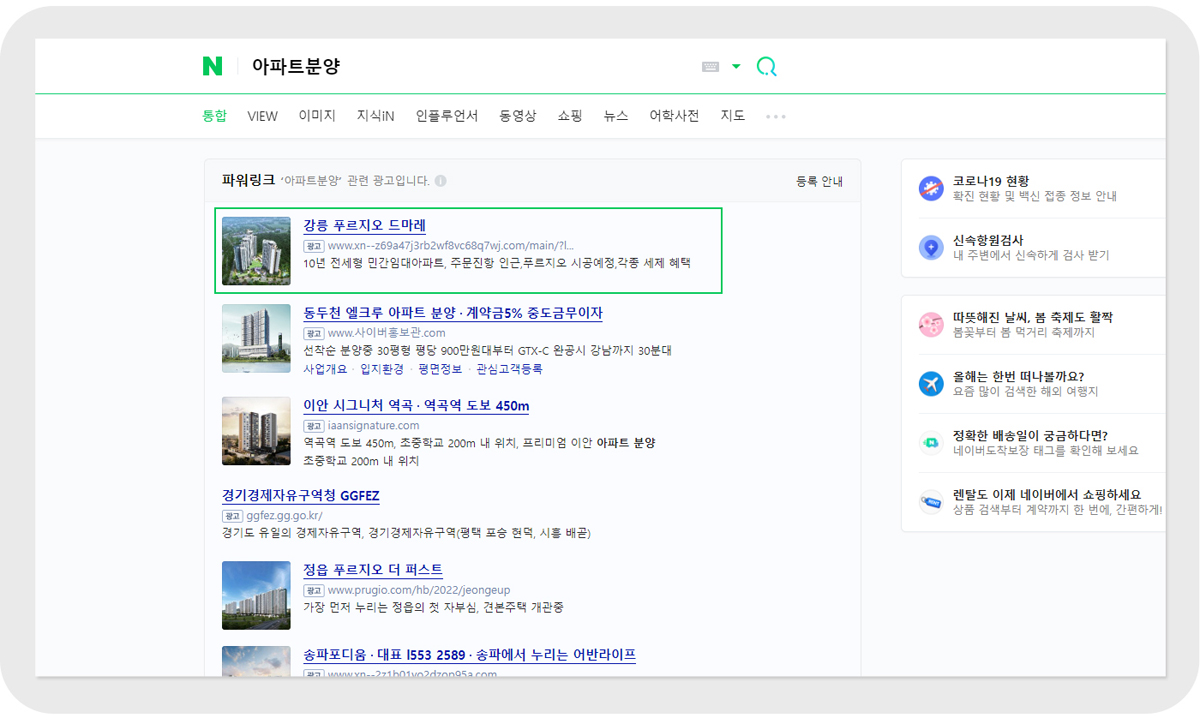Image resolution: width=1200 pixels, height=724 pixels.
Task: Click the green search magnifier icon
Action: 766,67
